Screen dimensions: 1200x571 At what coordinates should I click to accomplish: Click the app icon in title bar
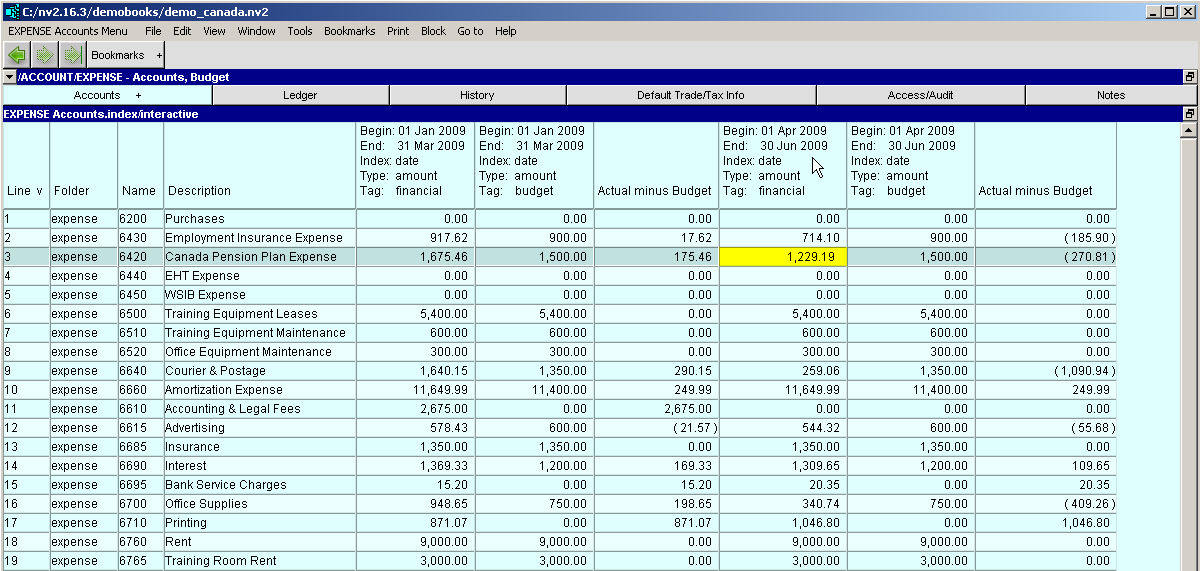click(x=11, y=11)
